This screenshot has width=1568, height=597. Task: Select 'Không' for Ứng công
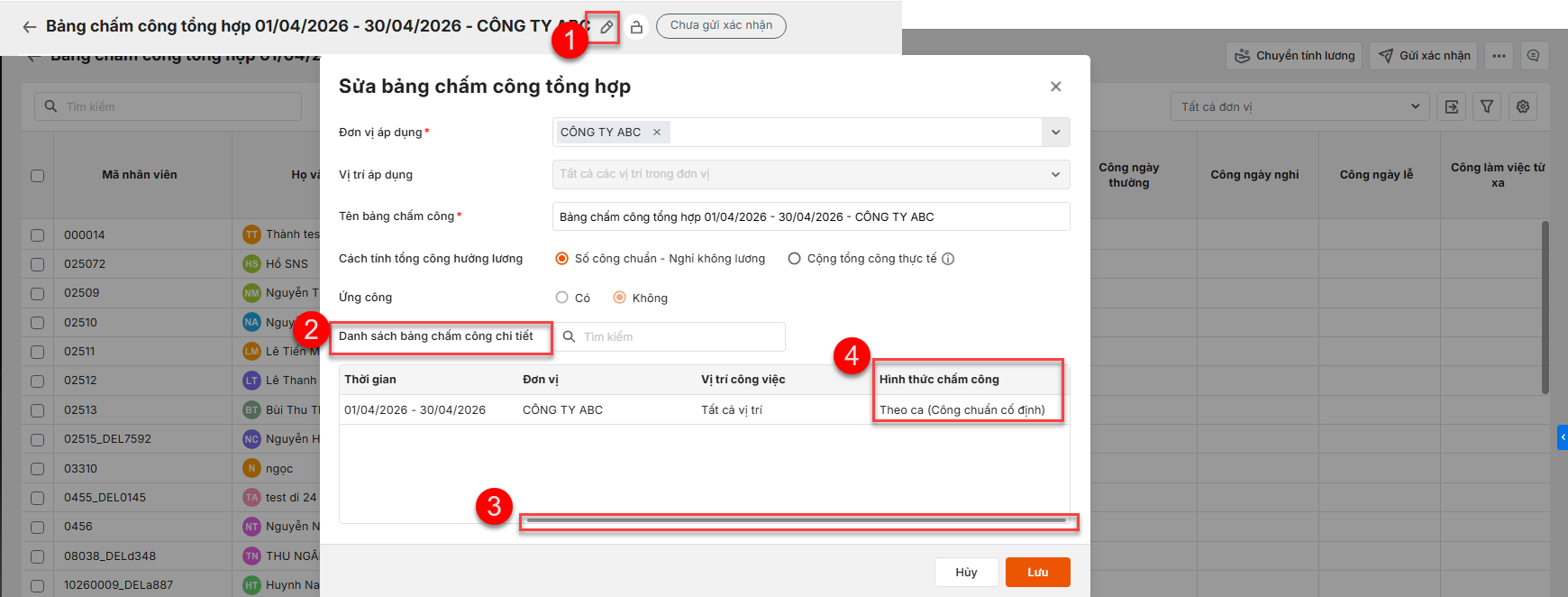pyautogui.click(x=619, y=298)
